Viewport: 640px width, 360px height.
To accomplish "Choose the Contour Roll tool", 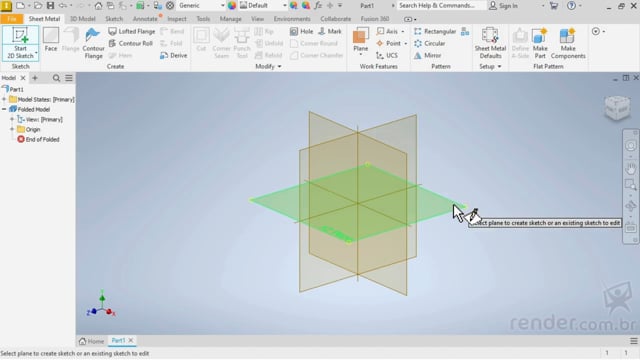I will click(x=131, y=43).
